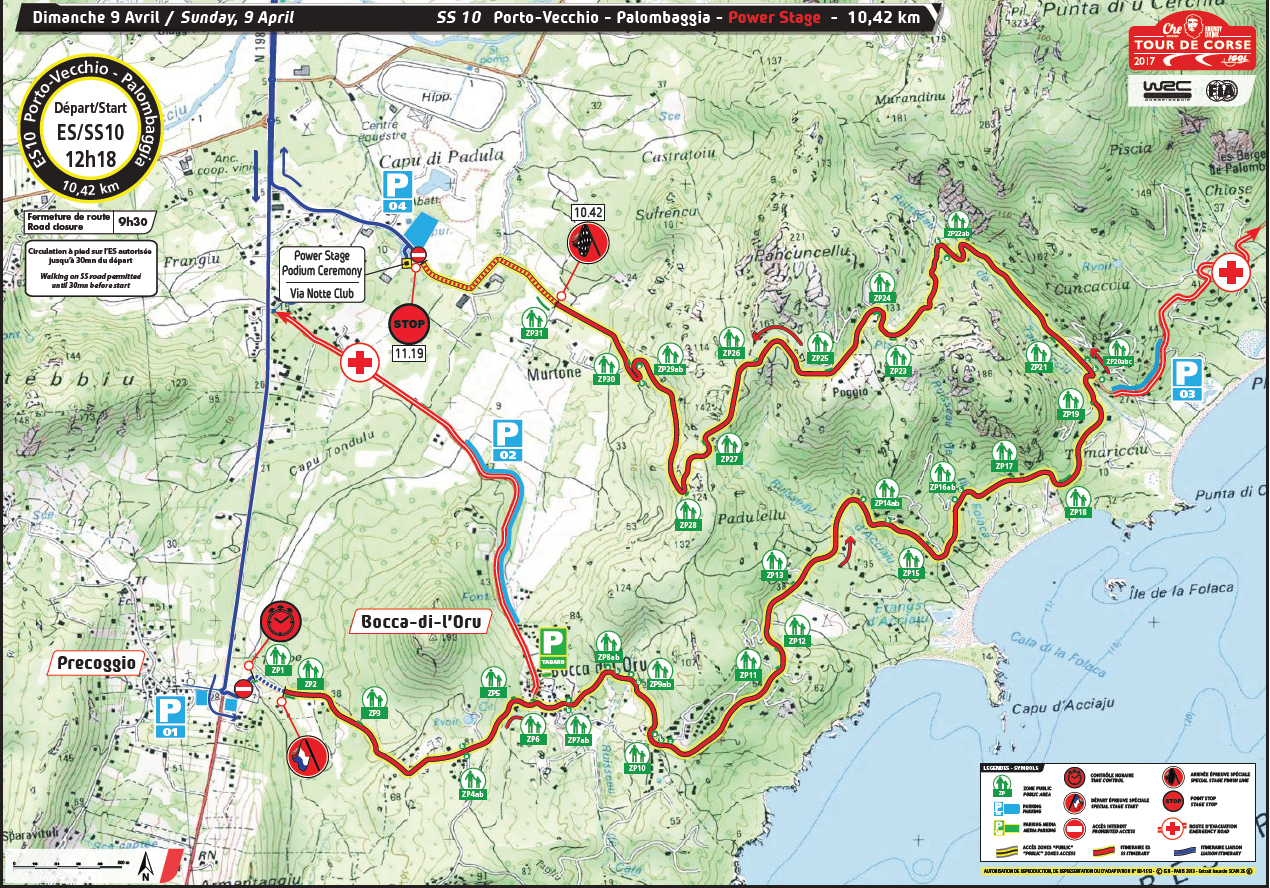Screen dimensions: 1270x888
Task: Select the P 02 parking sign
Action: click(508, 440)
